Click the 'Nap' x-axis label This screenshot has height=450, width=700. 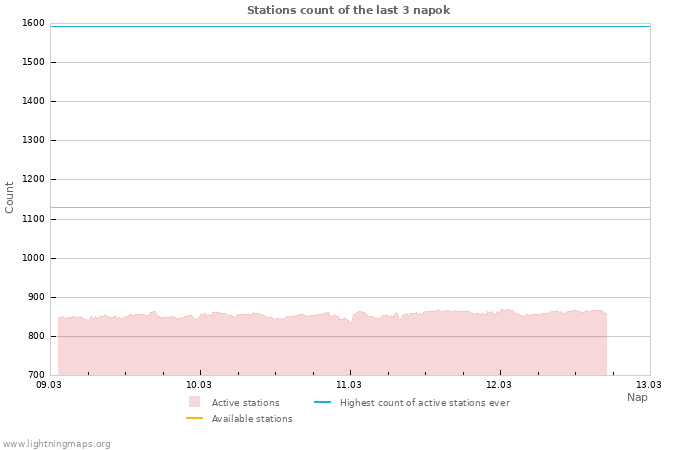pos(637,397)
